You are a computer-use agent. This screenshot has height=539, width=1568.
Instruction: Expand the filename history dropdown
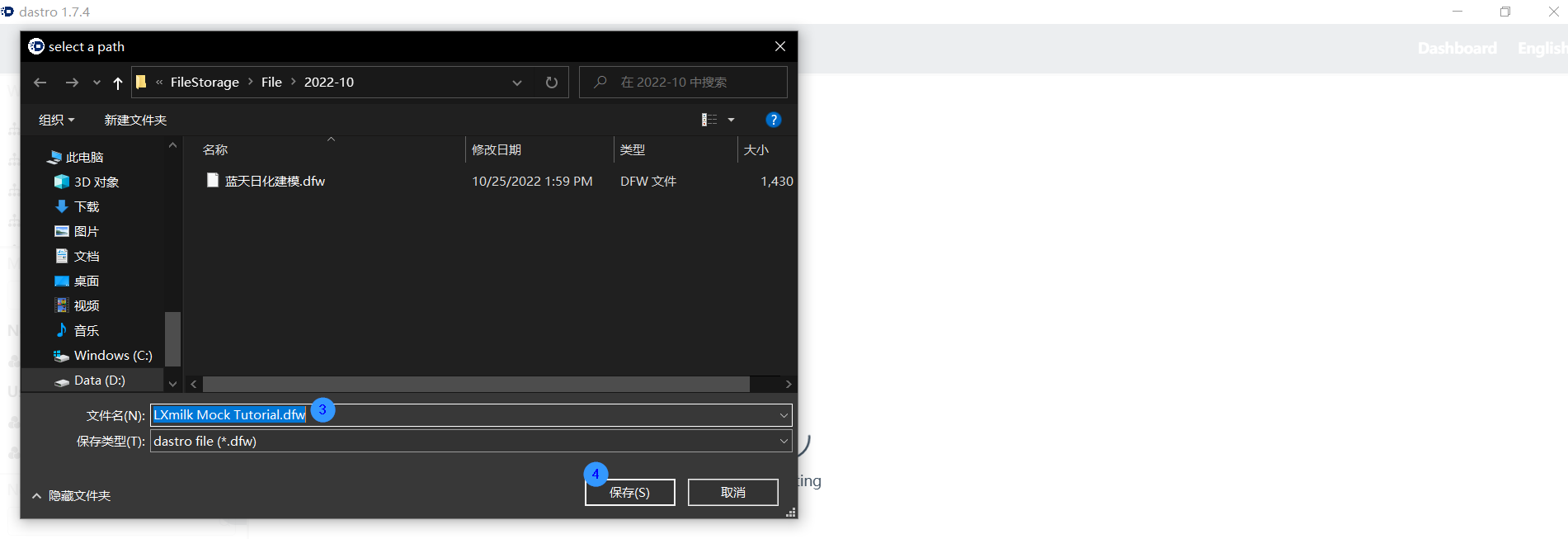tap(784, 415)
